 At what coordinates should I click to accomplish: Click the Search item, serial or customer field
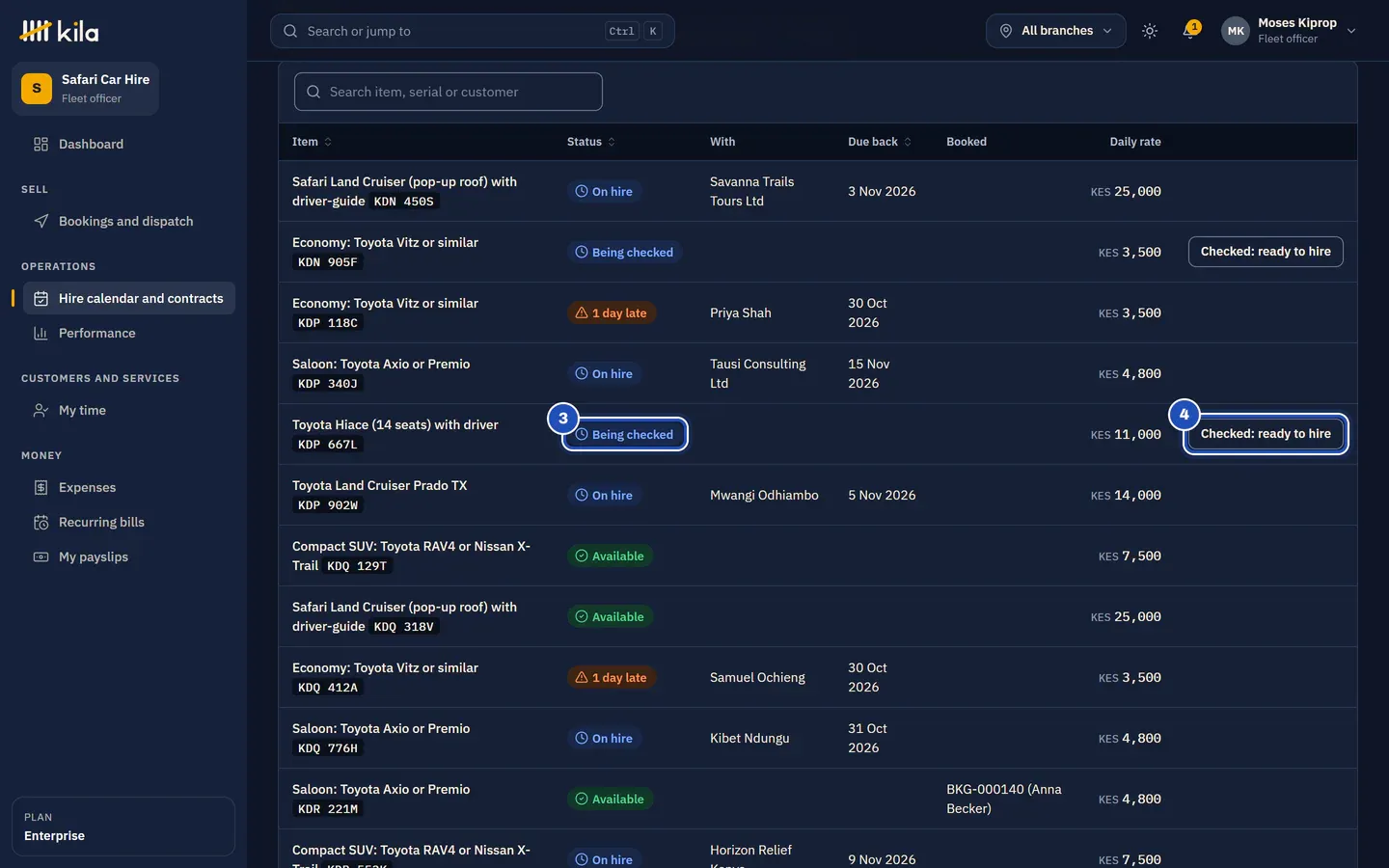point(449,92)
